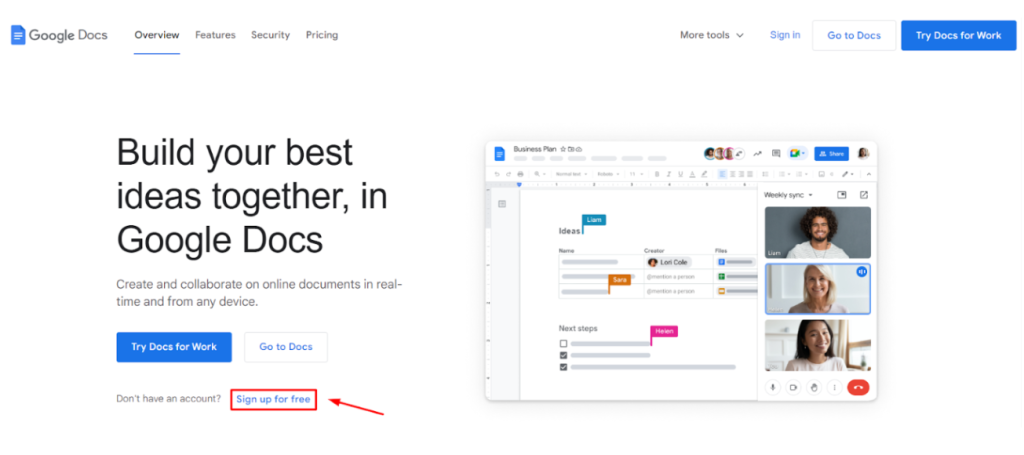
Task: Open the Features tab
Action: (x=216, y=35)
